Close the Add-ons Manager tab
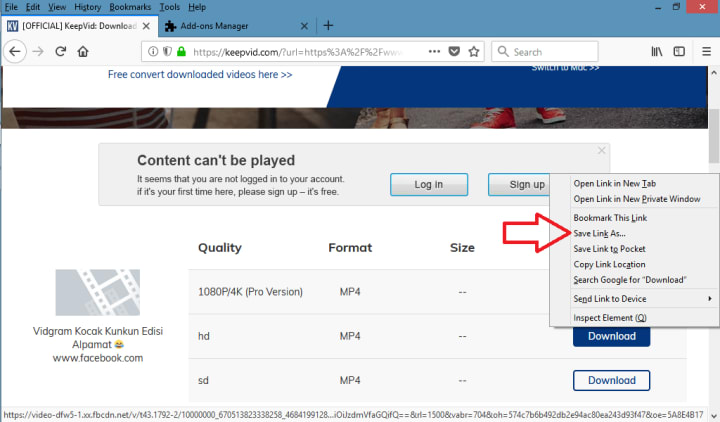The width and height of the screenshot is (720, 422). [x=304, y=26]
